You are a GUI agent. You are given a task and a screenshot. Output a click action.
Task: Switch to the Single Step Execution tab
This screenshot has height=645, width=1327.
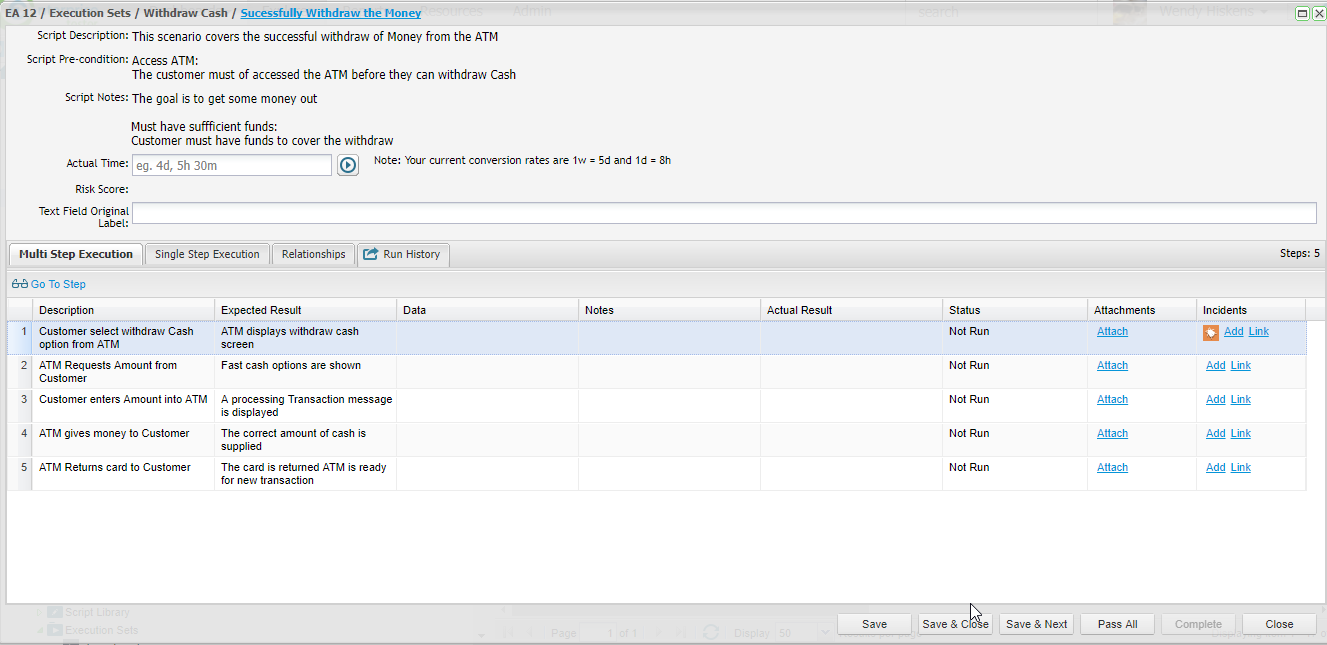click(207, 254)
